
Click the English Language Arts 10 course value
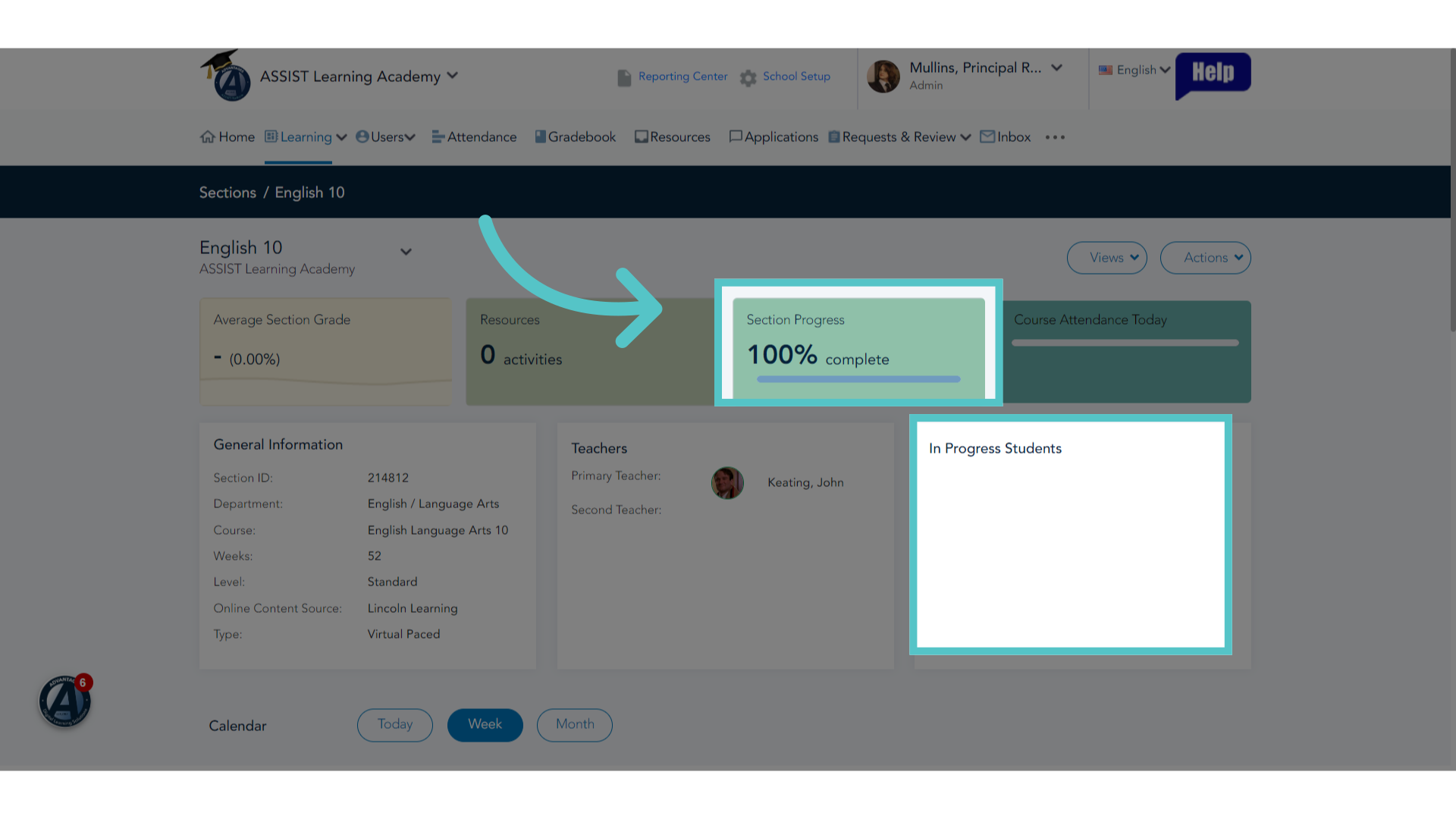click(x=438, y=530)
